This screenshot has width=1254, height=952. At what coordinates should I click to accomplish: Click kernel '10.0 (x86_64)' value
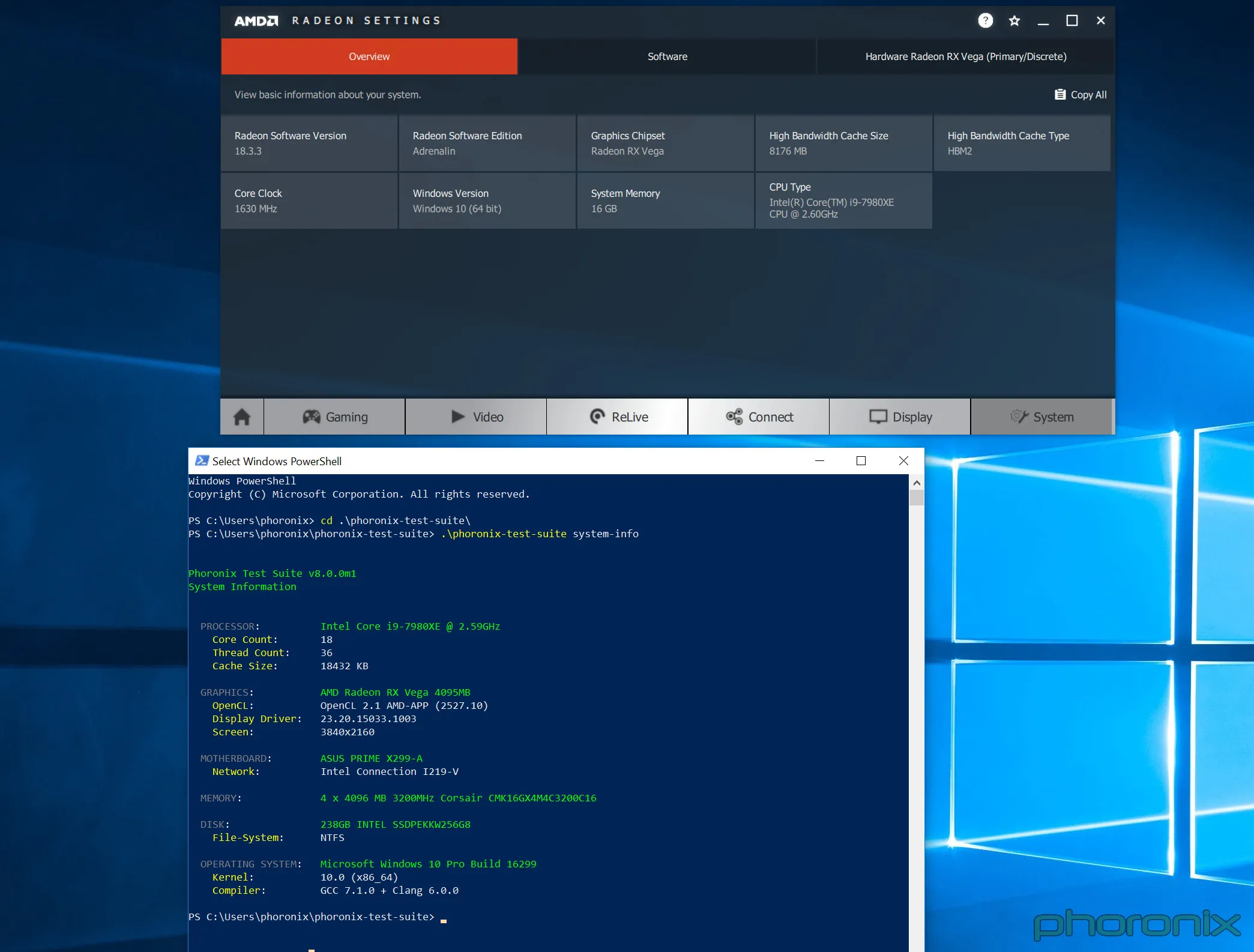tap(359, 878)
